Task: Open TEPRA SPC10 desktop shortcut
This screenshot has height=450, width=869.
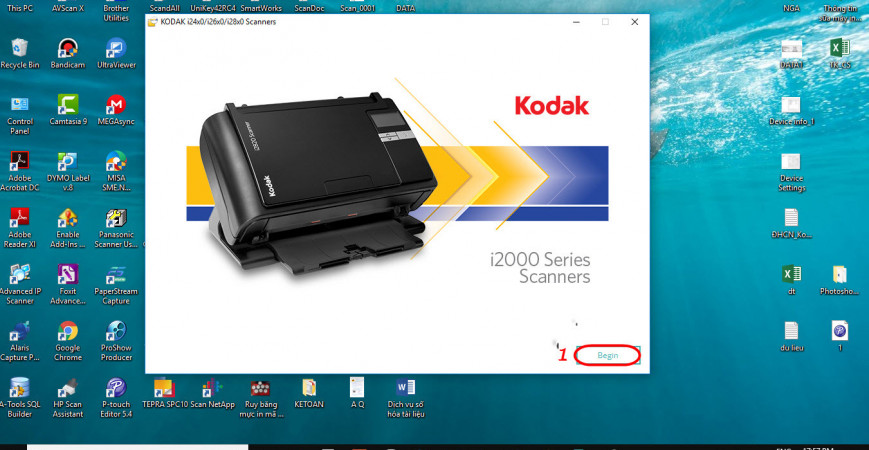Action: 165,393
